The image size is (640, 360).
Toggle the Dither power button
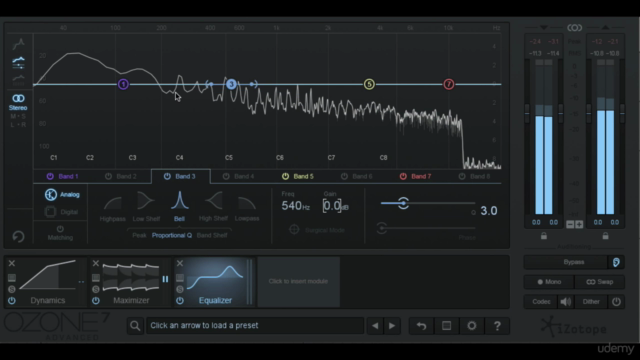point(616,302)
